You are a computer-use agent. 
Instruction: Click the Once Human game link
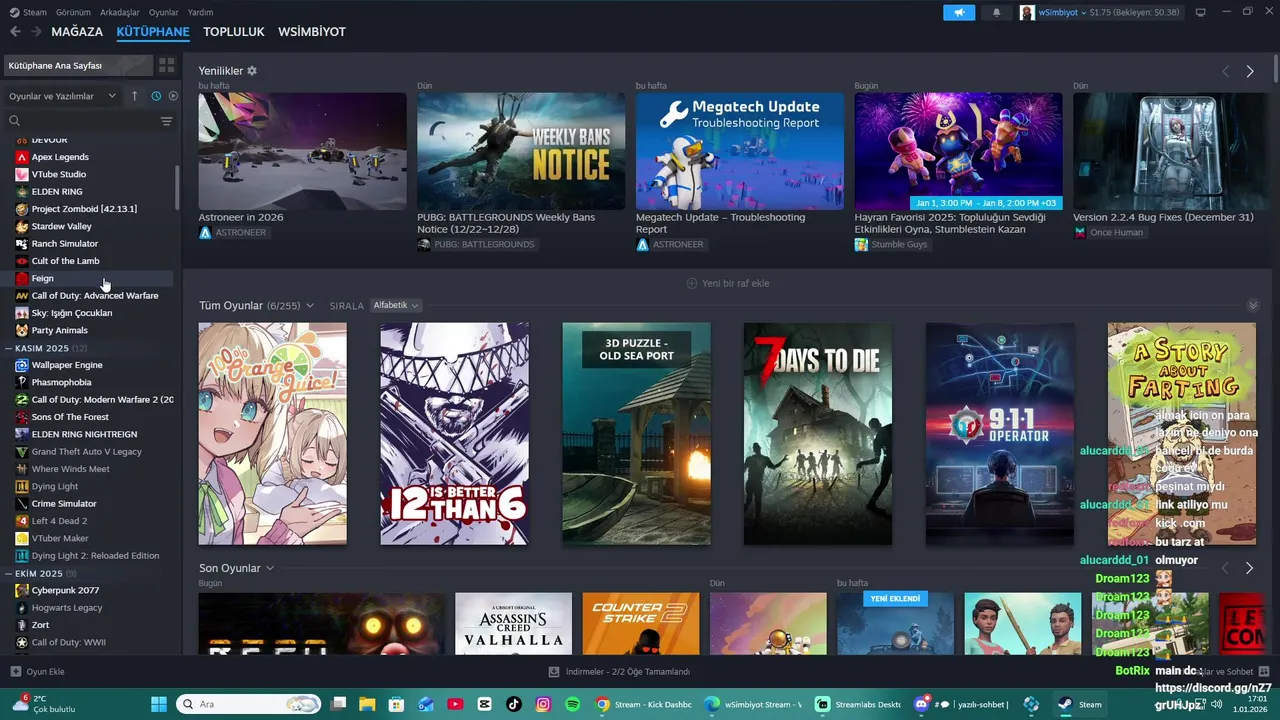pyautogui.click(x=1116, y=232)
